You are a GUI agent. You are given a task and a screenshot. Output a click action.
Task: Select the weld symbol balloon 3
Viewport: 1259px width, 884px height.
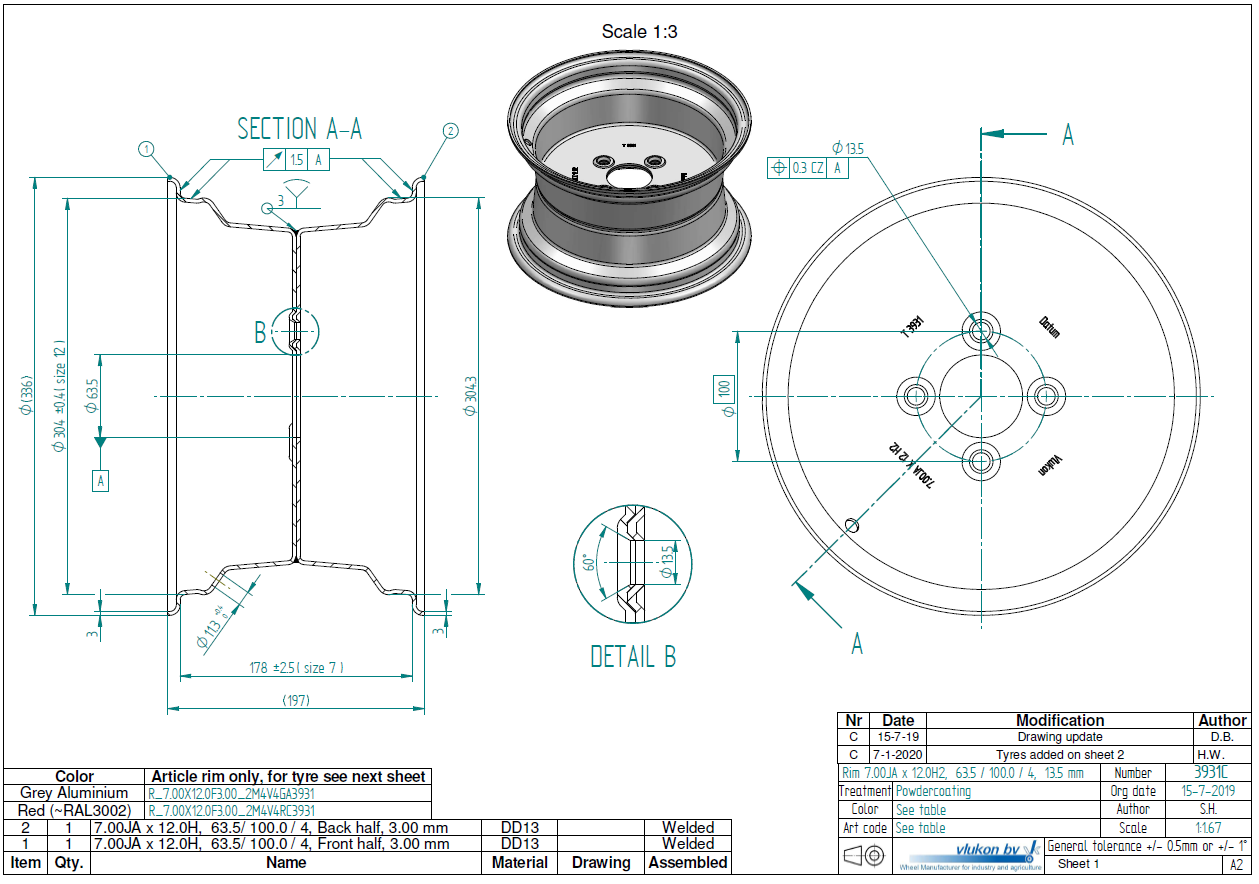click(267, 208)
